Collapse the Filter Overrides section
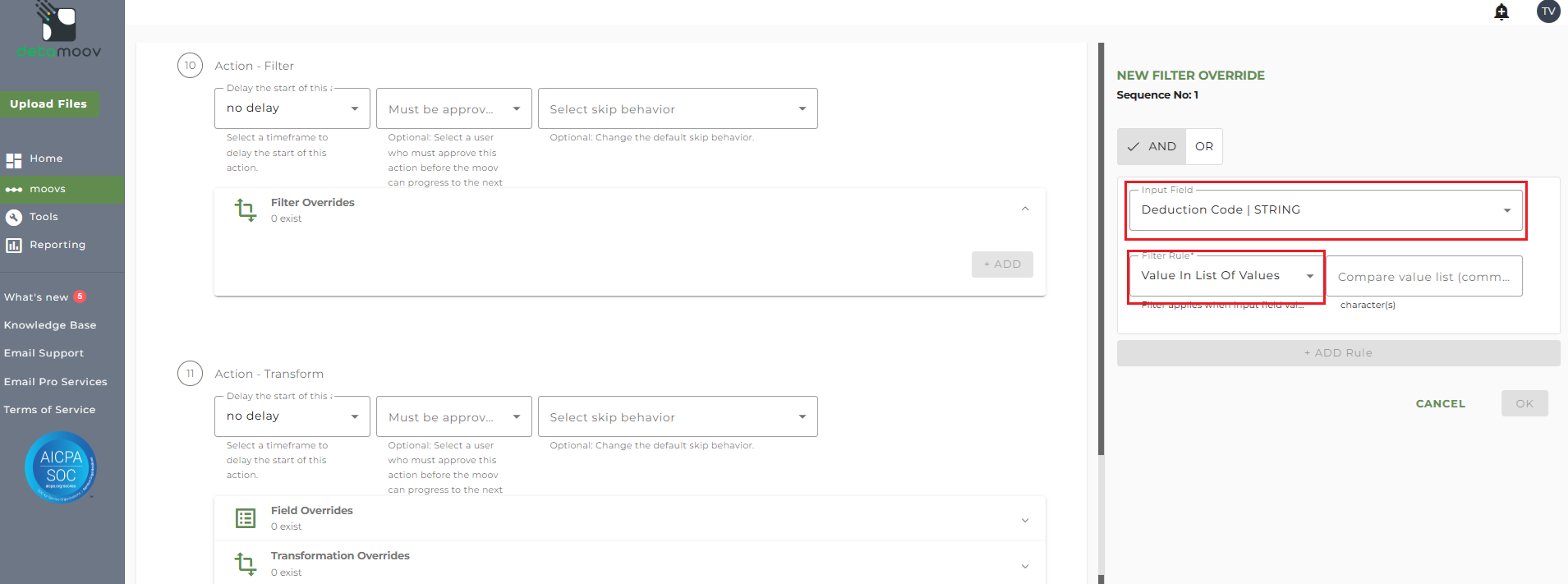 point(1025,209)
